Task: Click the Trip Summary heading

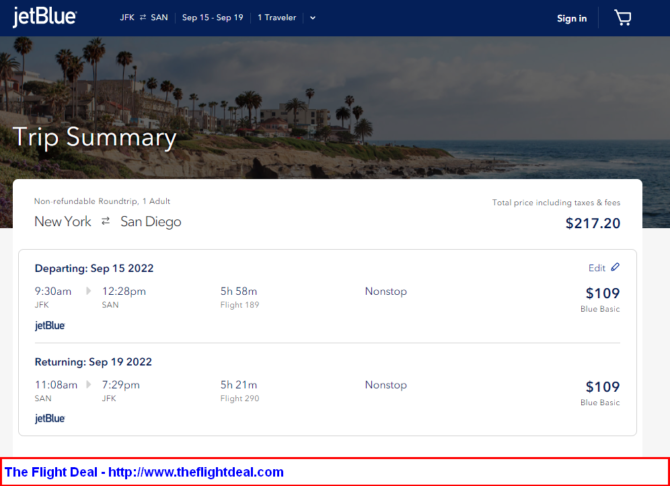Action: [x=94, y=137]
